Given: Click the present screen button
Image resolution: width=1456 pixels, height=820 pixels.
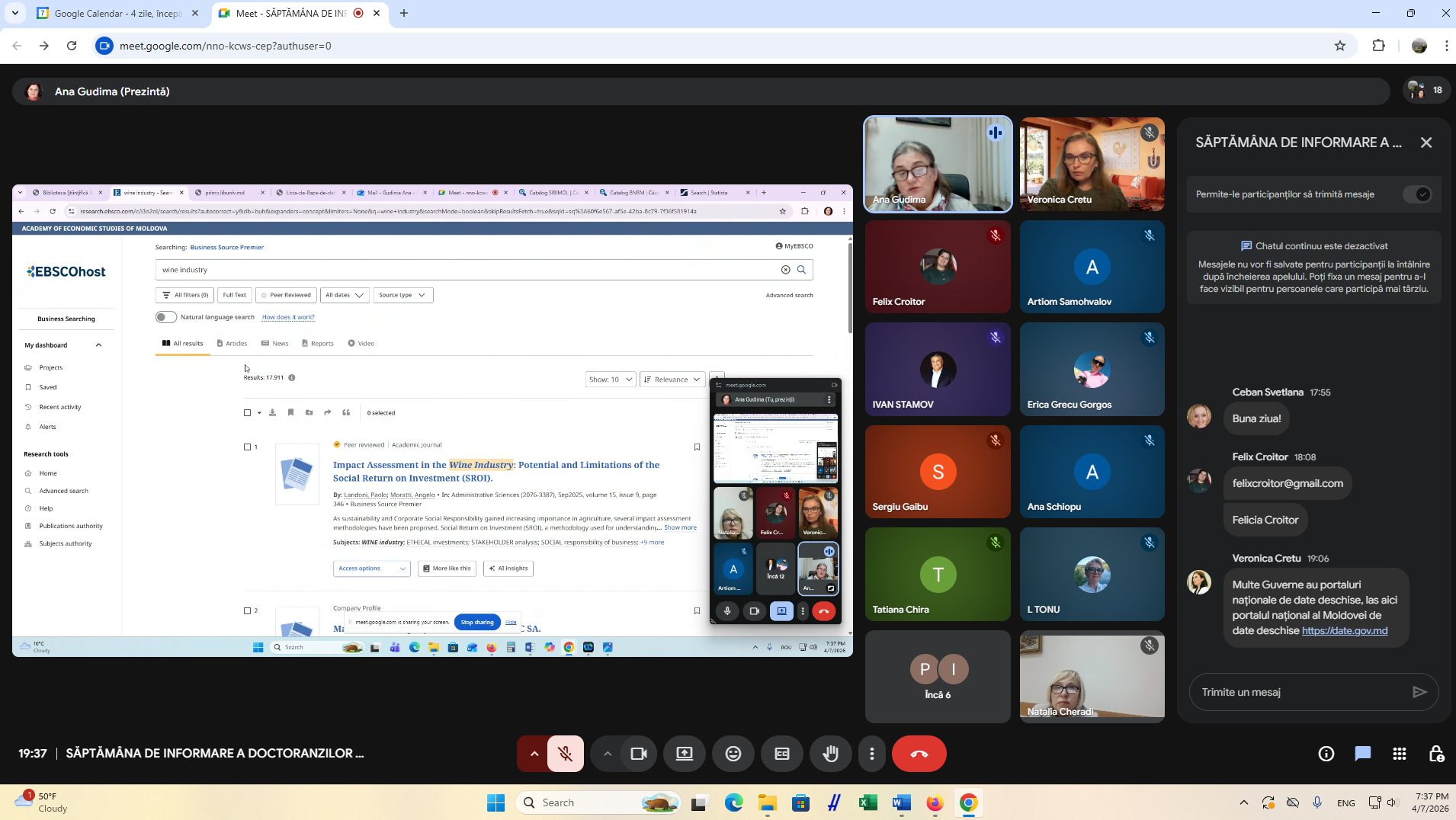Looking at the screenshot, I should 684,754.
